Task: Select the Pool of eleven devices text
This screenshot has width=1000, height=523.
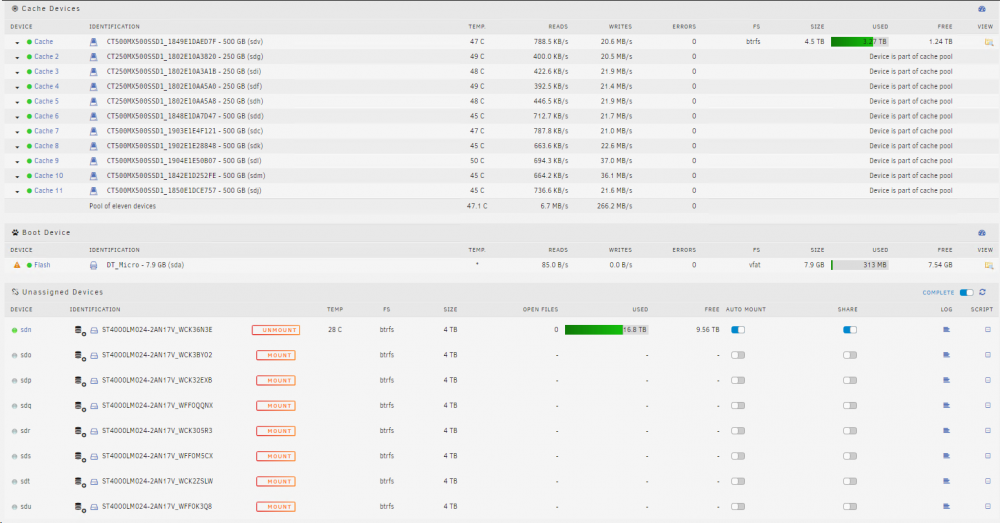Action: click(122, 206)
